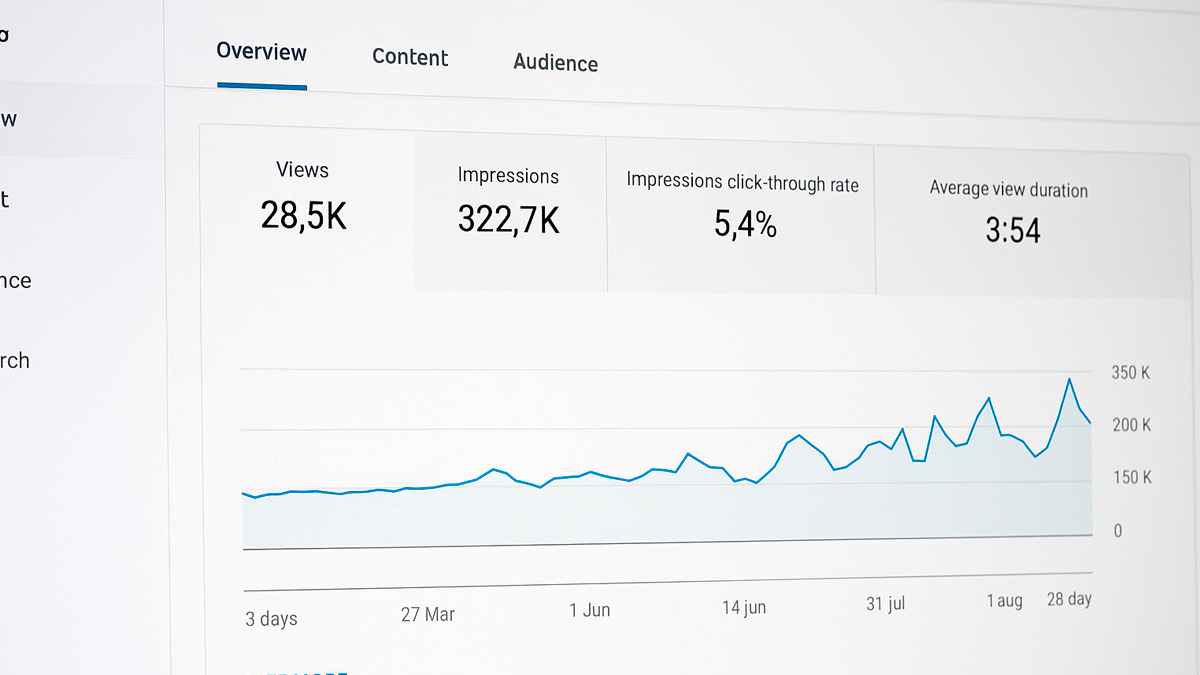This screenshot has width=1200, height=675.
Task: Click the highest peak on the line chart
Action: (x=1069, y=379)
